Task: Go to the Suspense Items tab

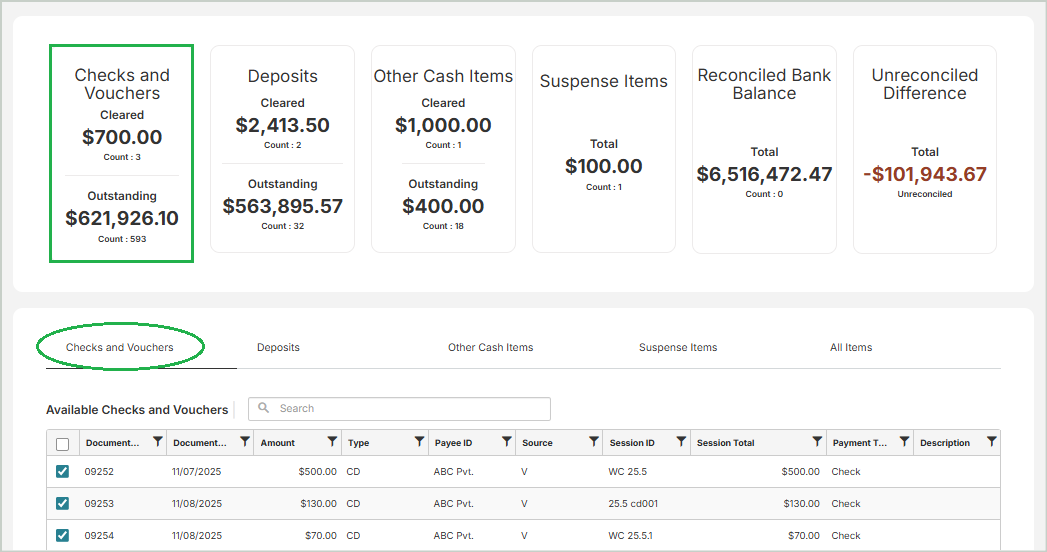Action: click(678, 348)
